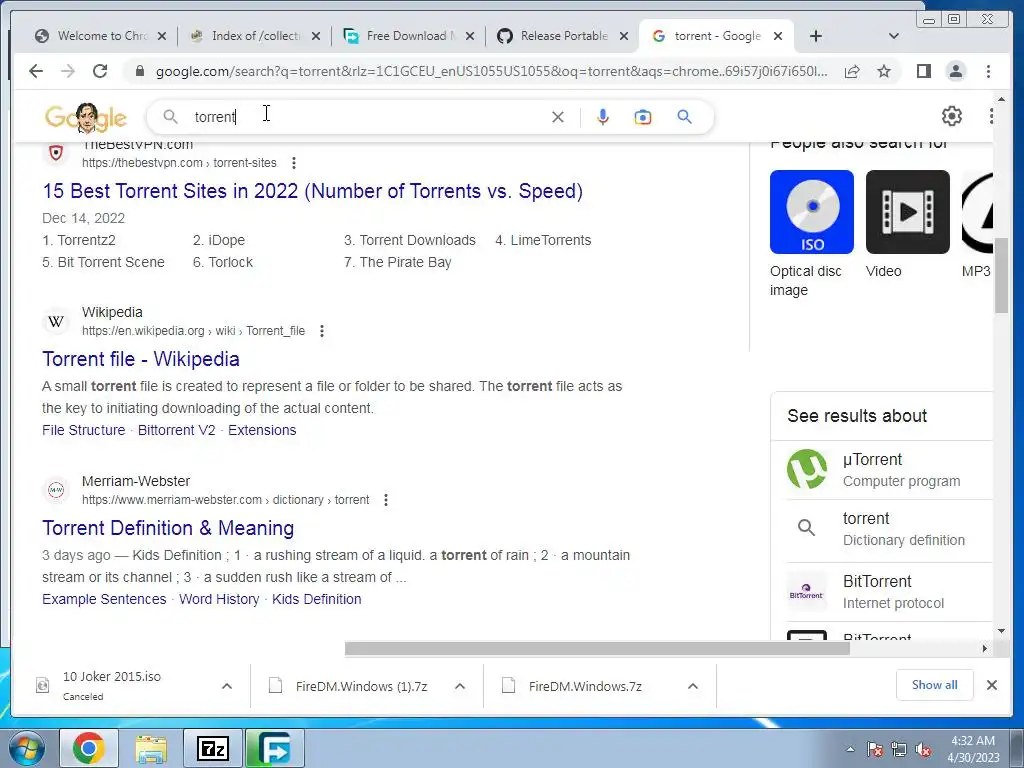The image size is (1024, 768).
Task: Open the Chrome three-dot menu
Action: [x=988, y=71]
